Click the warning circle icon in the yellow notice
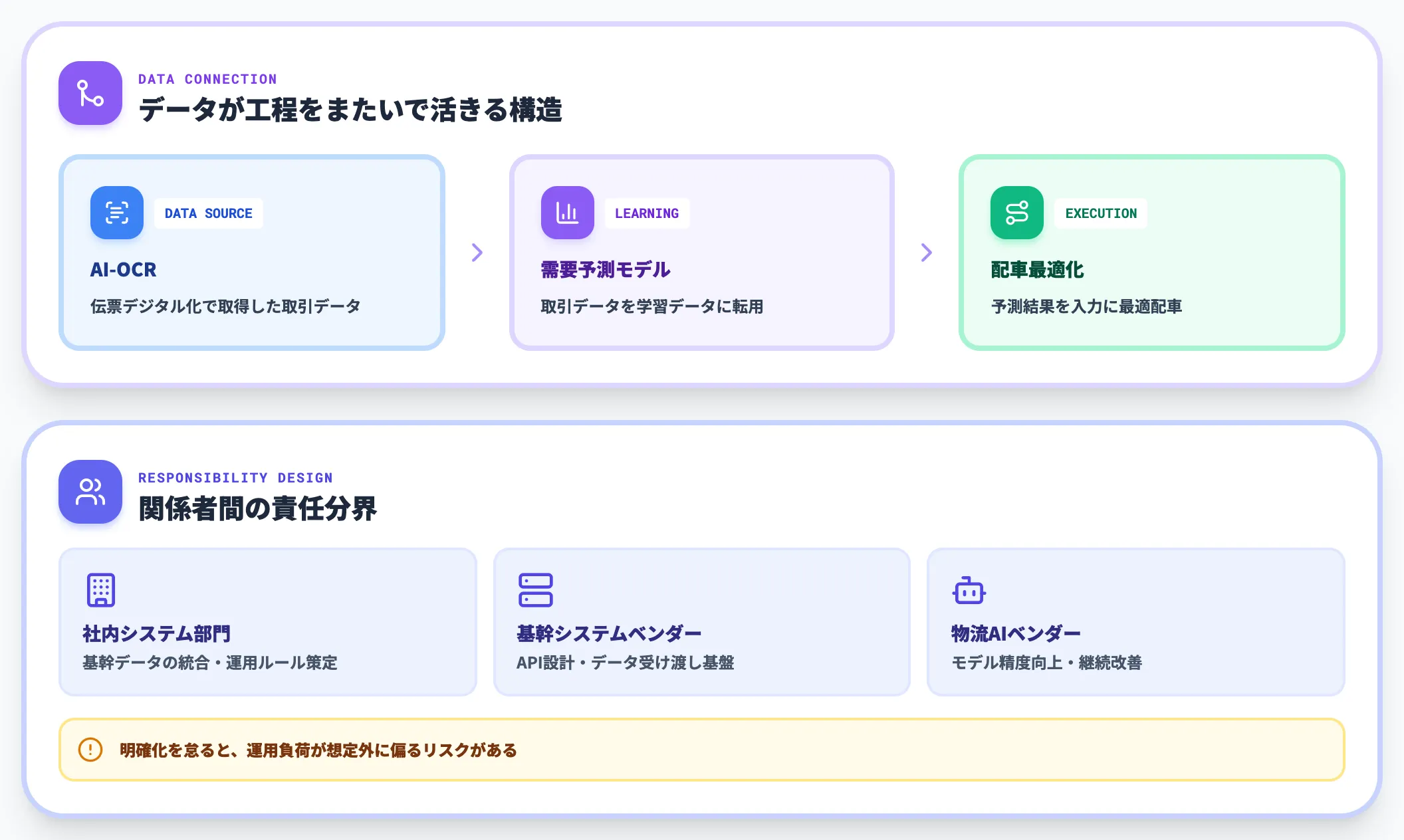The width and height of the screenshot is (1404, 840). tap(90, 750)
